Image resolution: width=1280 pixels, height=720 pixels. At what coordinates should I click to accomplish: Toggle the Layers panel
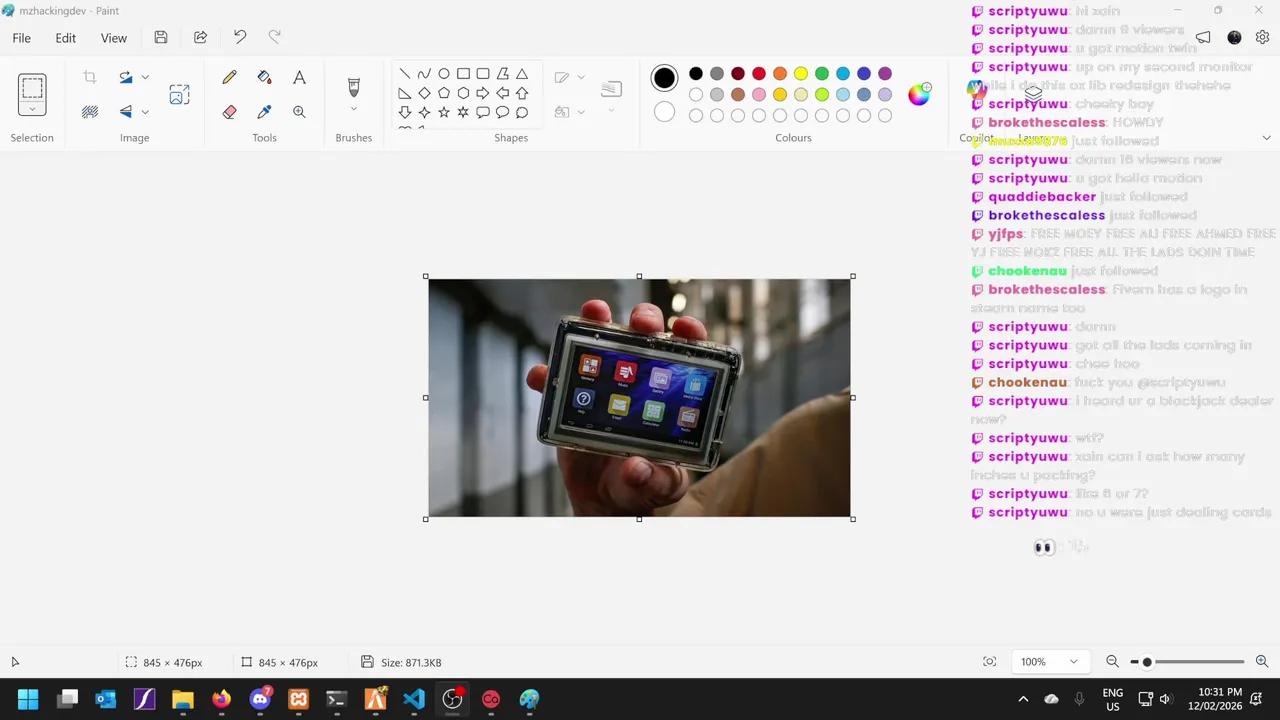(1033, 93)
